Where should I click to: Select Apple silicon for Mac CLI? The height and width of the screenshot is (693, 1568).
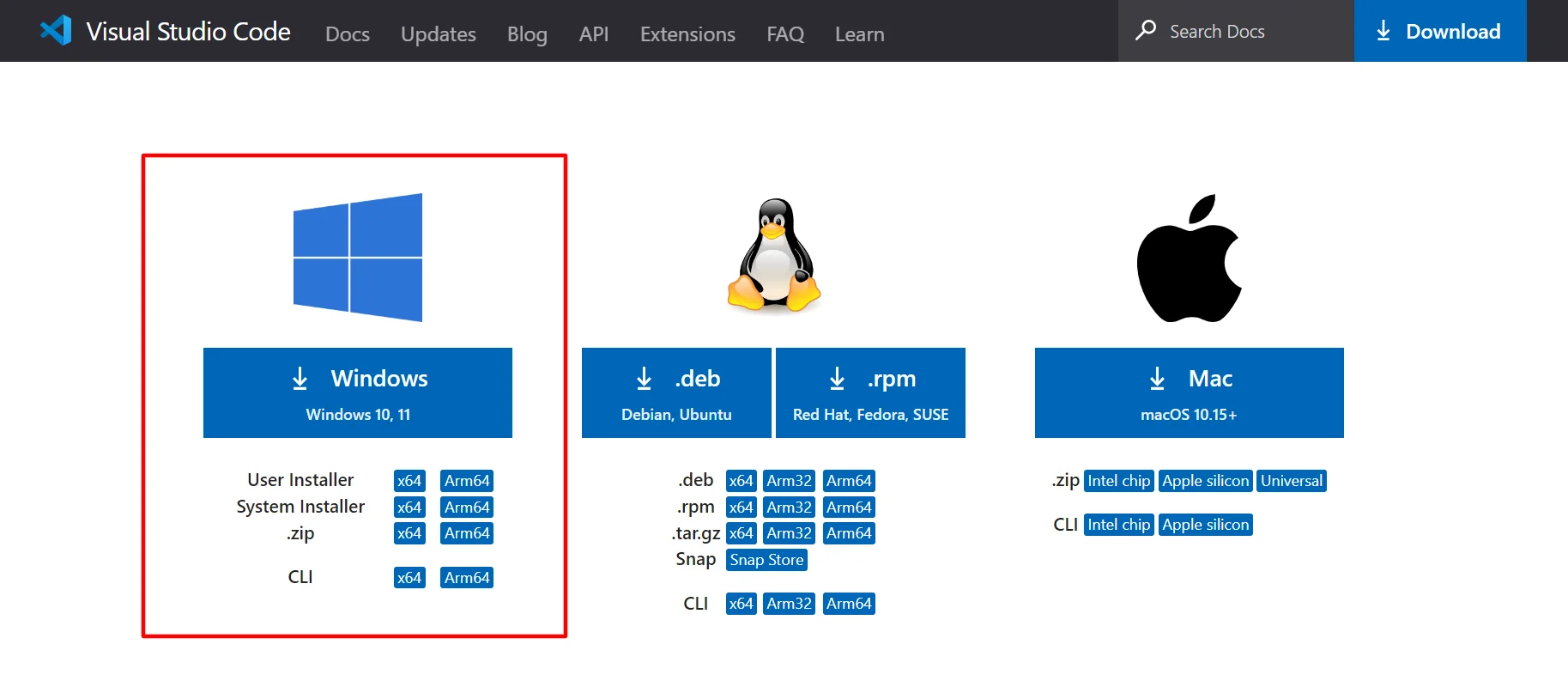click(x=1206, y=525)
